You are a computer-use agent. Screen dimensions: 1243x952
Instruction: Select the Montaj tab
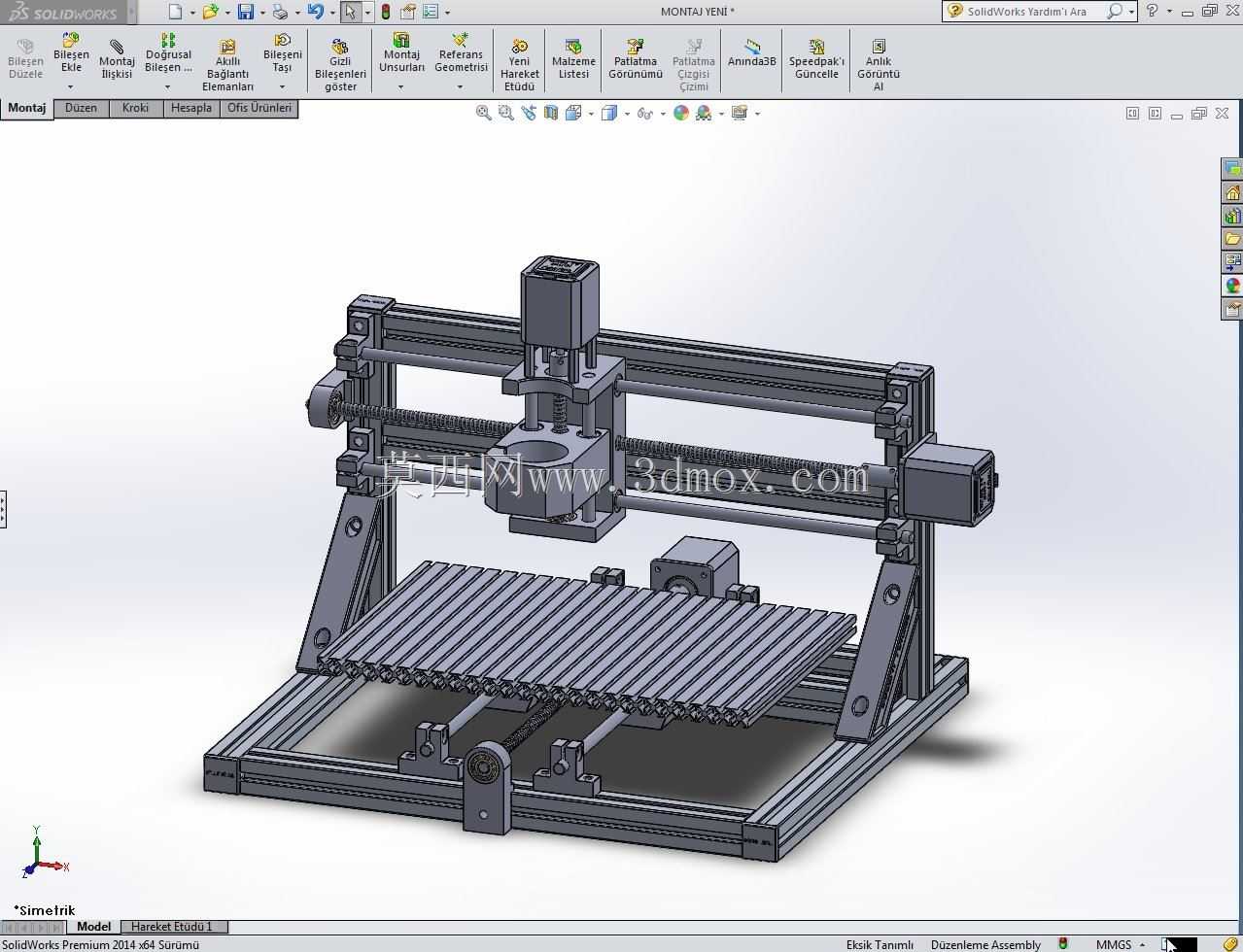[x=27, y=108]
